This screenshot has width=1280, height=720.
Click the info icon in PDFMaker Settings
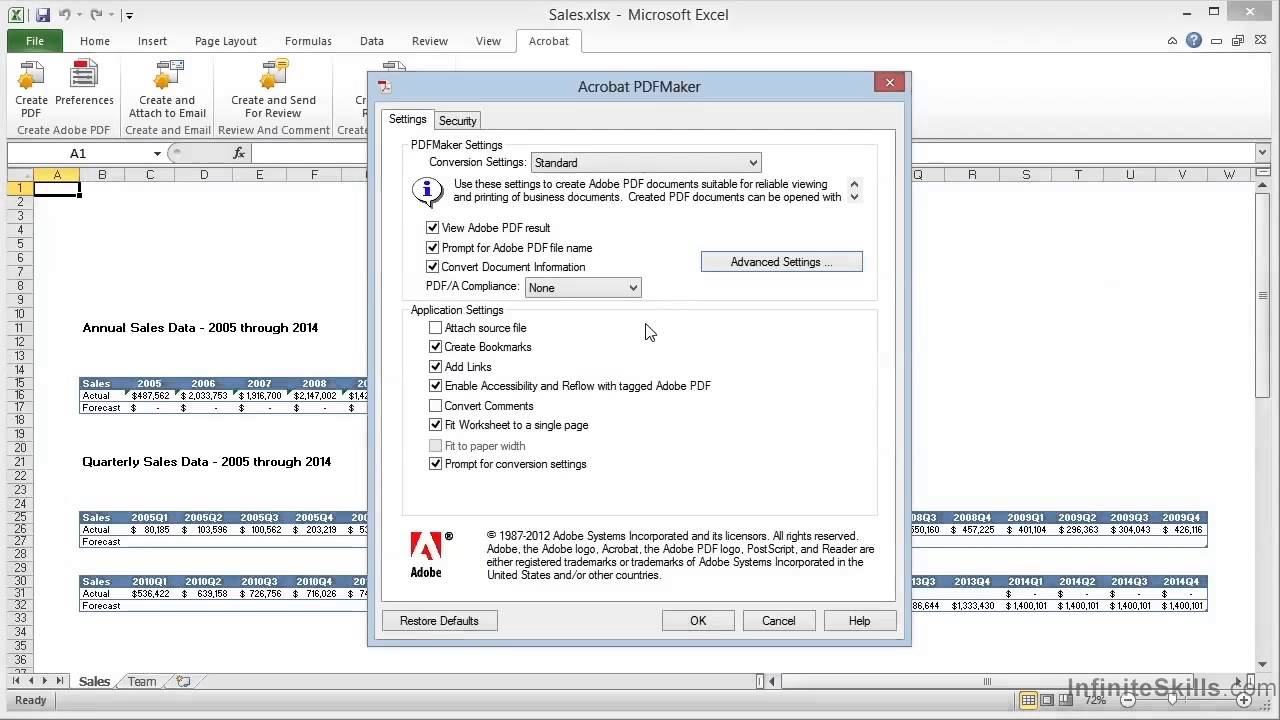click(428, 190)
